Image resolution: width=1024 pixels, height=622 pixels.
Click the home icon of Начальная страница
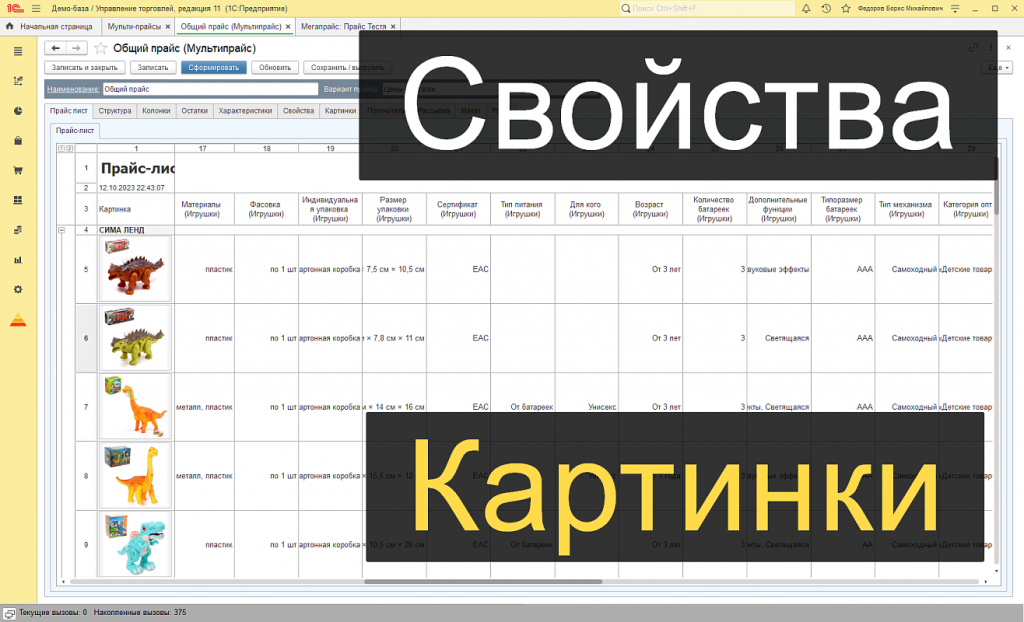9,26
